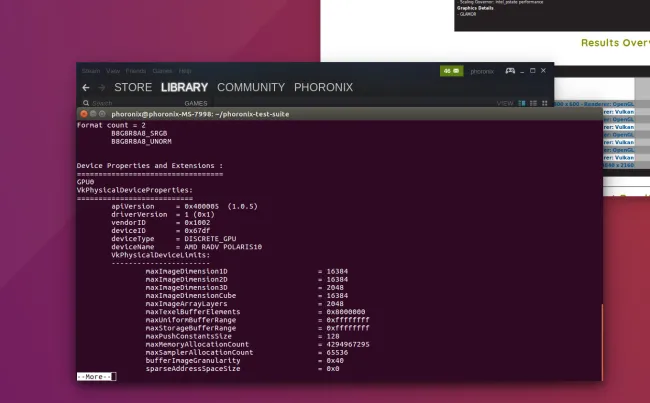Click the driverVersion value line

point(163,214)
